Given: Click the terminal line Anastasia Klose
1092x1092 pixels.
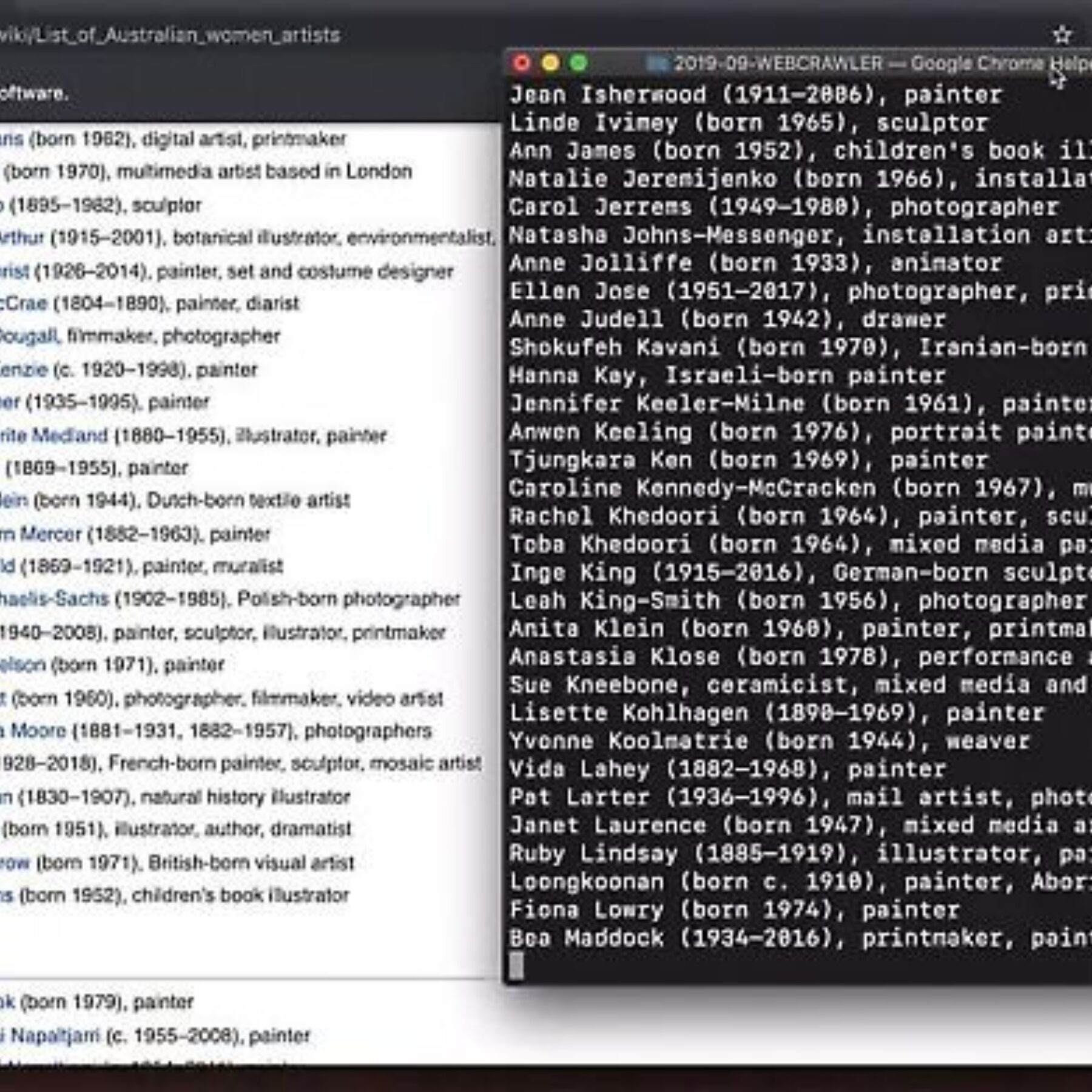Looking at the screenshot, I should (800, 656).
